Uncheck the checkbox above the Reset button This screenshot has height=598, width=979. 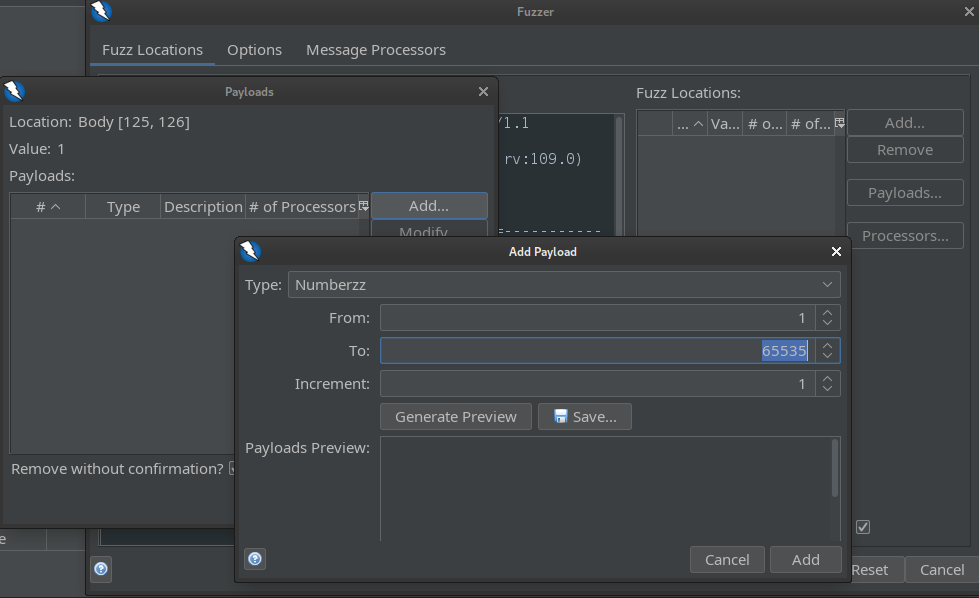pyautogui.click(x=862, y=526)
